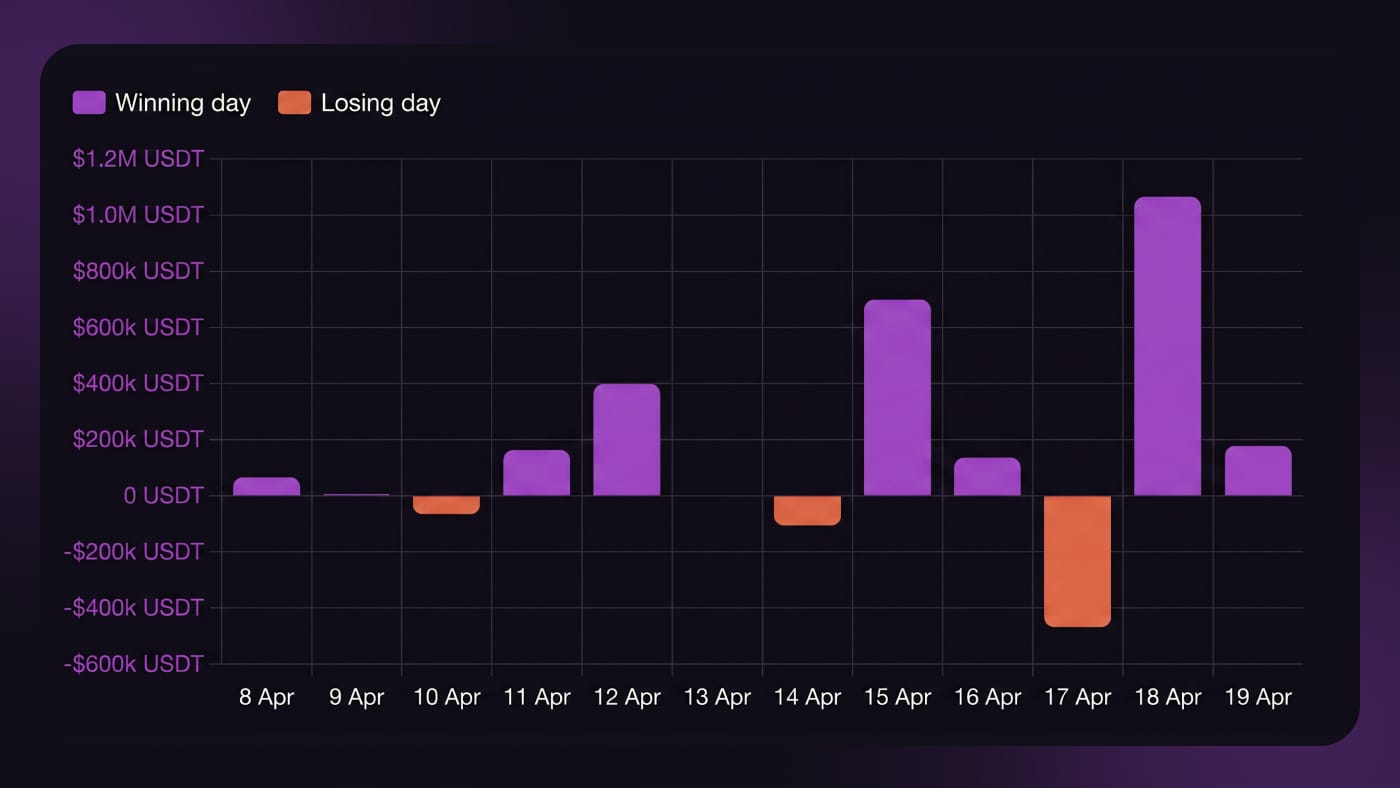Image resolution: width=1400 pixels, height=788 pixels.
Task: Select the 8 Apr purple bar
Action: pos(266,486)
